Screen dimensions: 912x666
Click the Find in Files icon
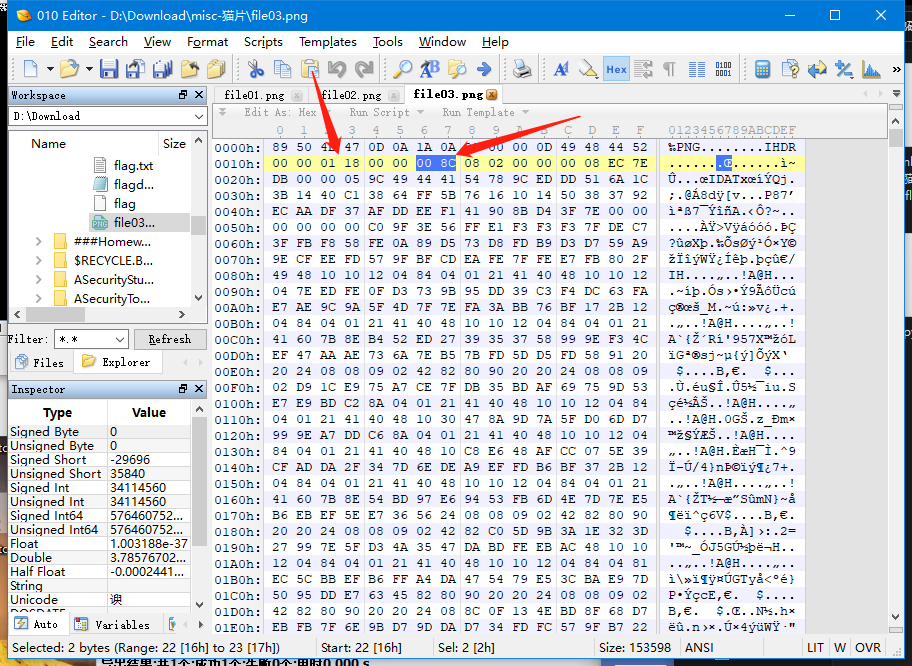(457, 69)
